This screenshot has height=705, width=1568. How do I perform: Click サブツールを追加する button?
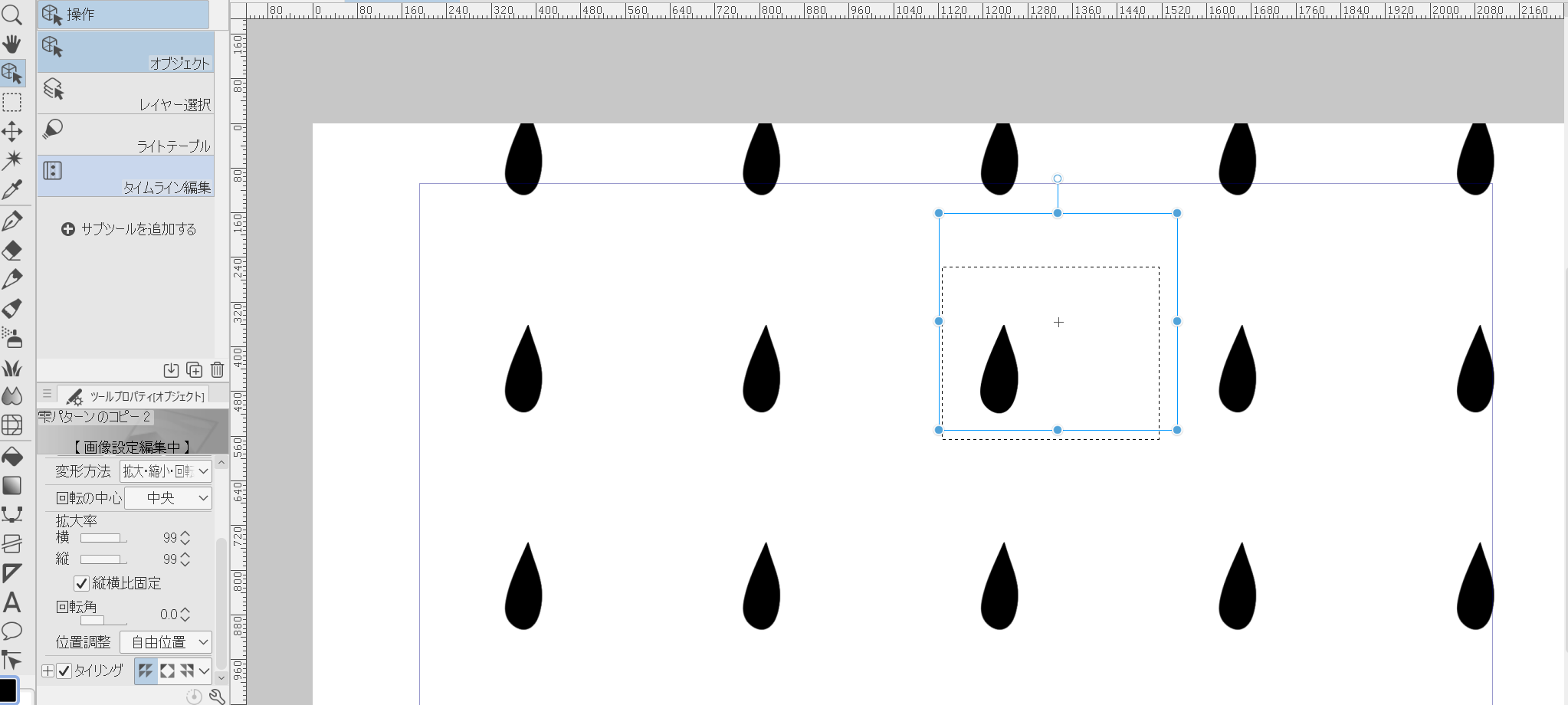(x=129, y=229)
